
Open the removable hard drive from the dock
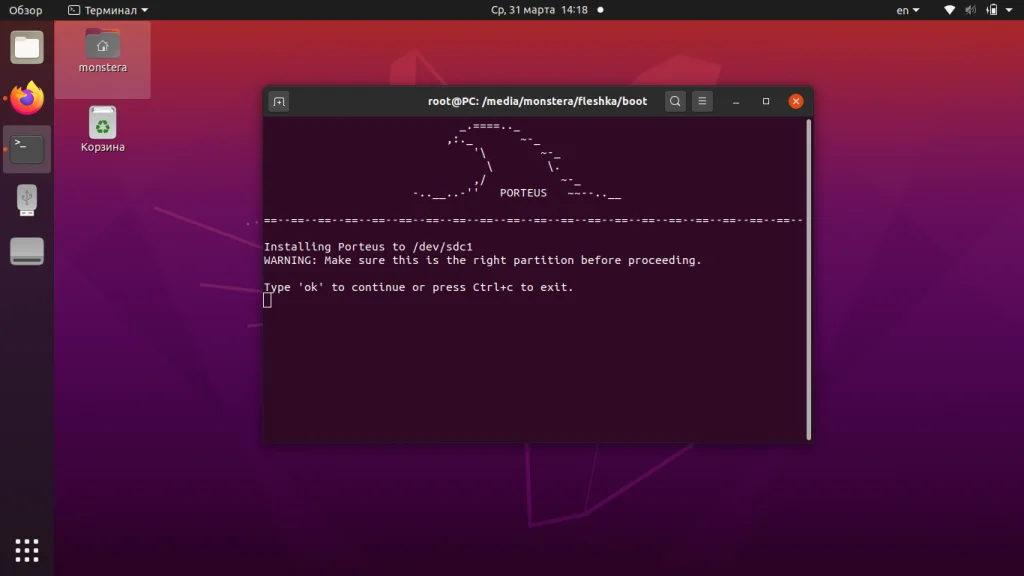[26, 251]
